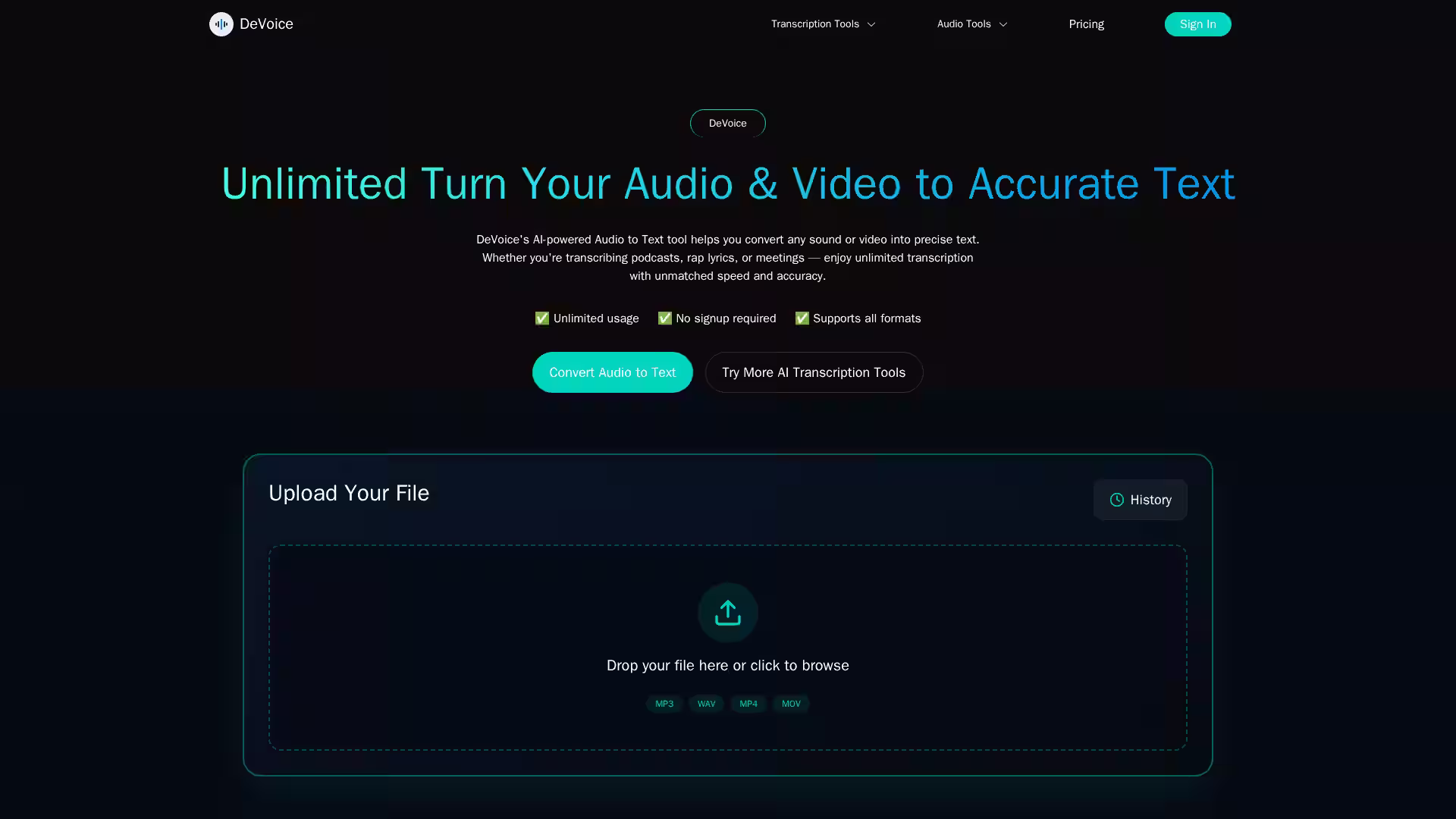
Task: Click the DeVoice pill badge
Action: (x=728, y=124)
